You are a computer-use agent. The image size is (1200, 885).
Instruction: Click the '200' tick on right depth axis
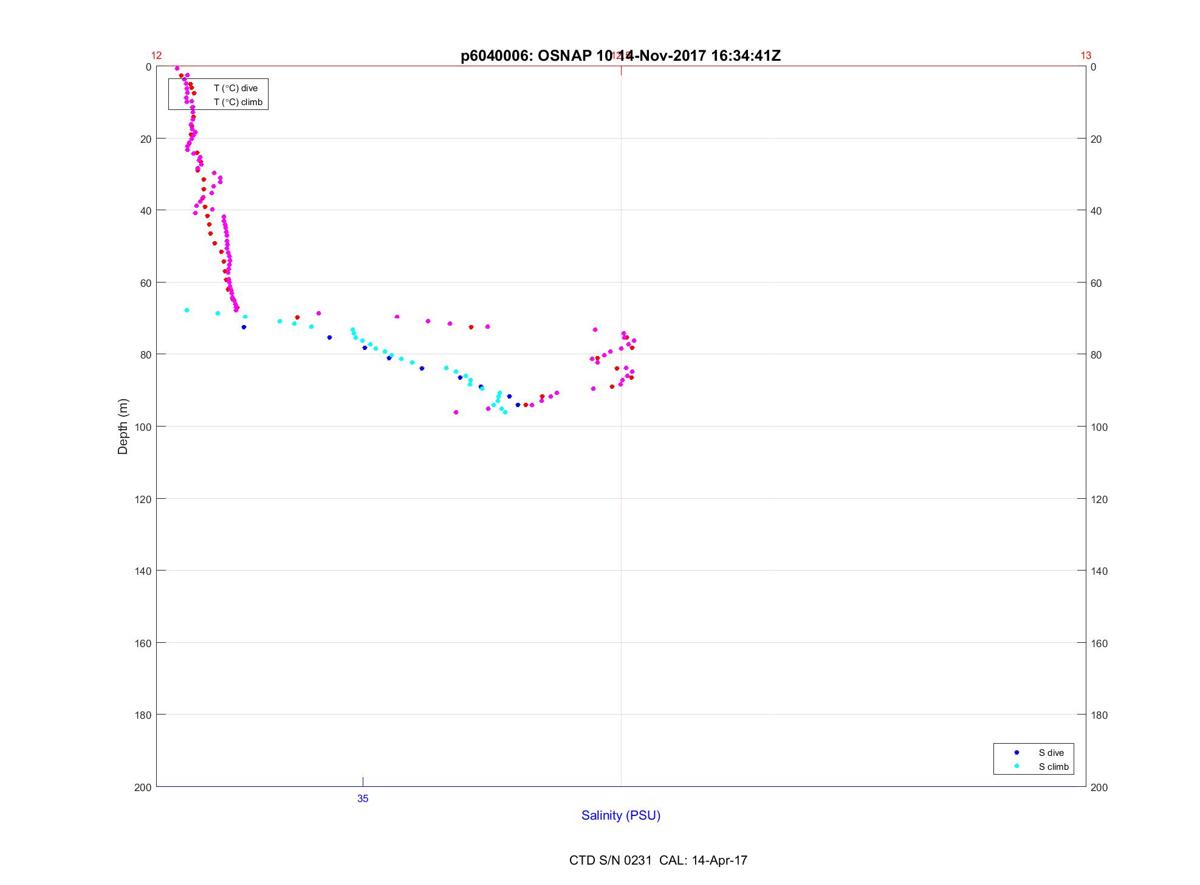1100,787
